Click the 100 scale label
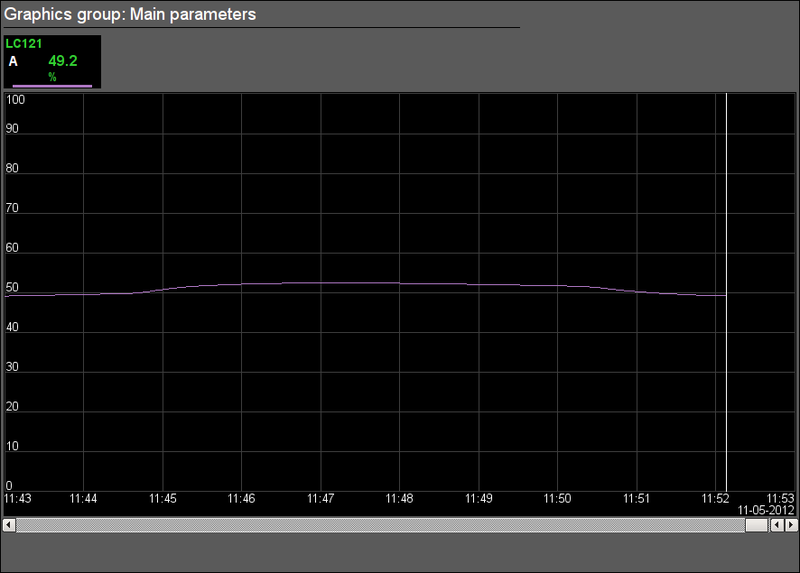This screenshot has width=800, height=573. (x=15, y=100)
